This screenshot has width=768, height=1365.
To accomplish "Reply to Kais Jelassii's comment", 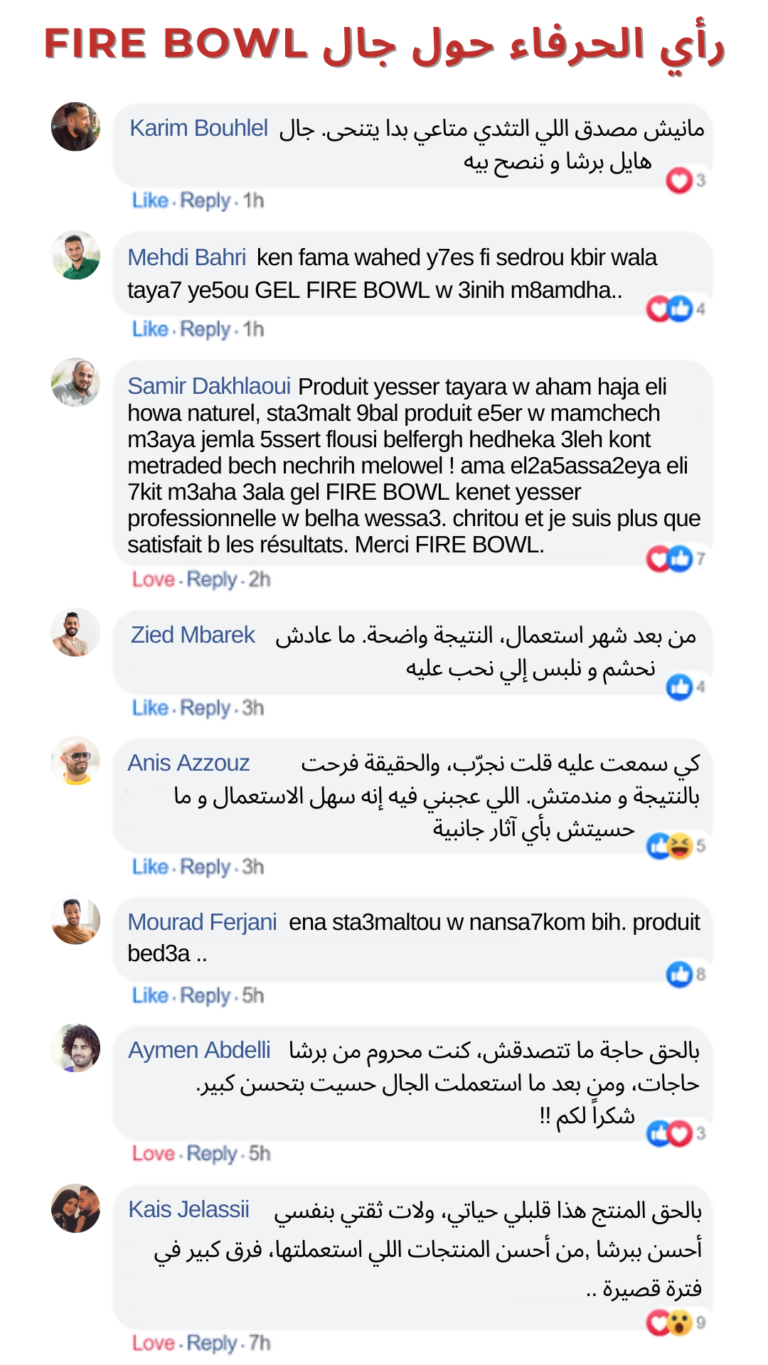I will tap(212, 1344).
